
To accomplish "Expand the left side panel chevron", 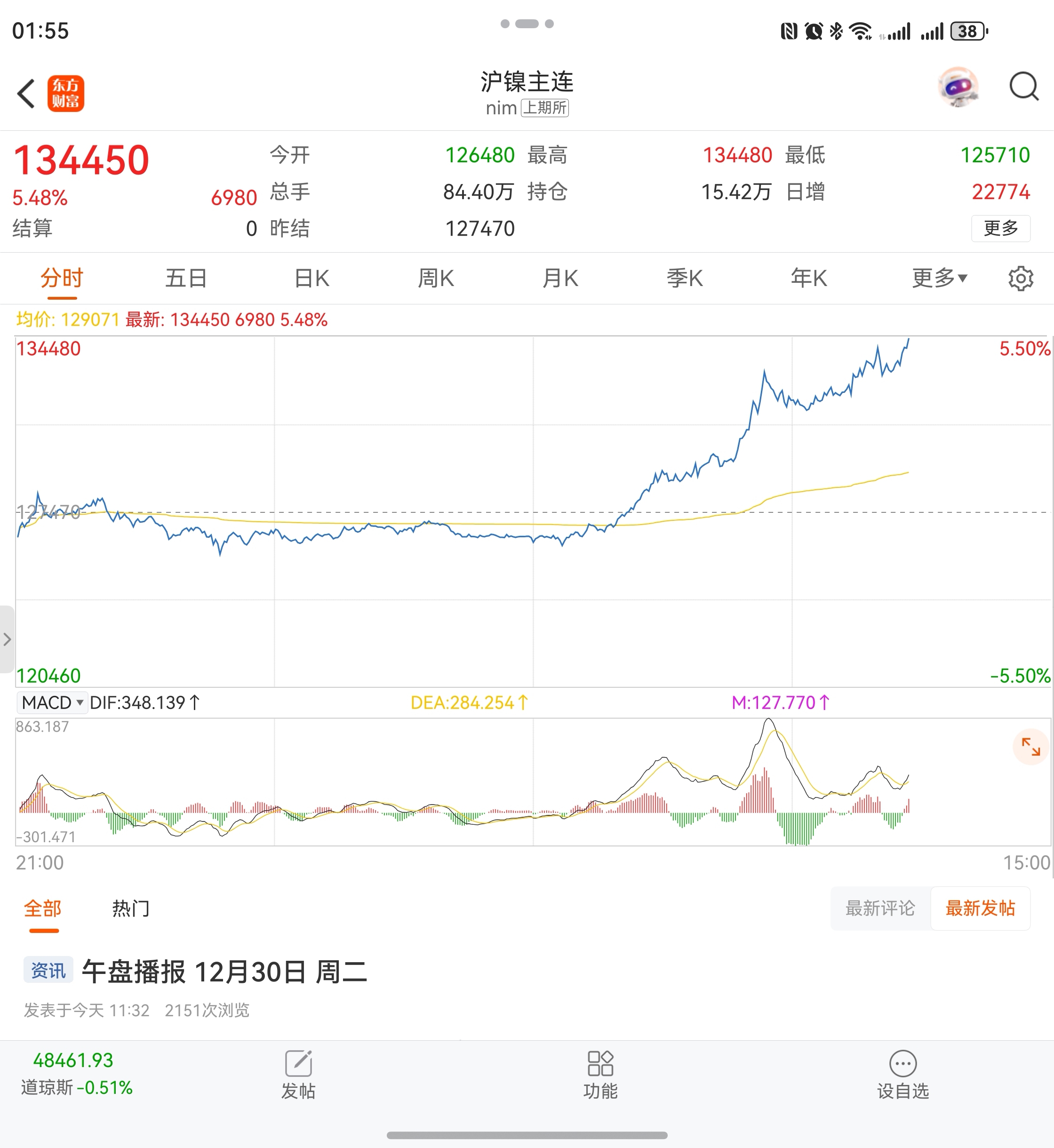I will pos(7,639).
